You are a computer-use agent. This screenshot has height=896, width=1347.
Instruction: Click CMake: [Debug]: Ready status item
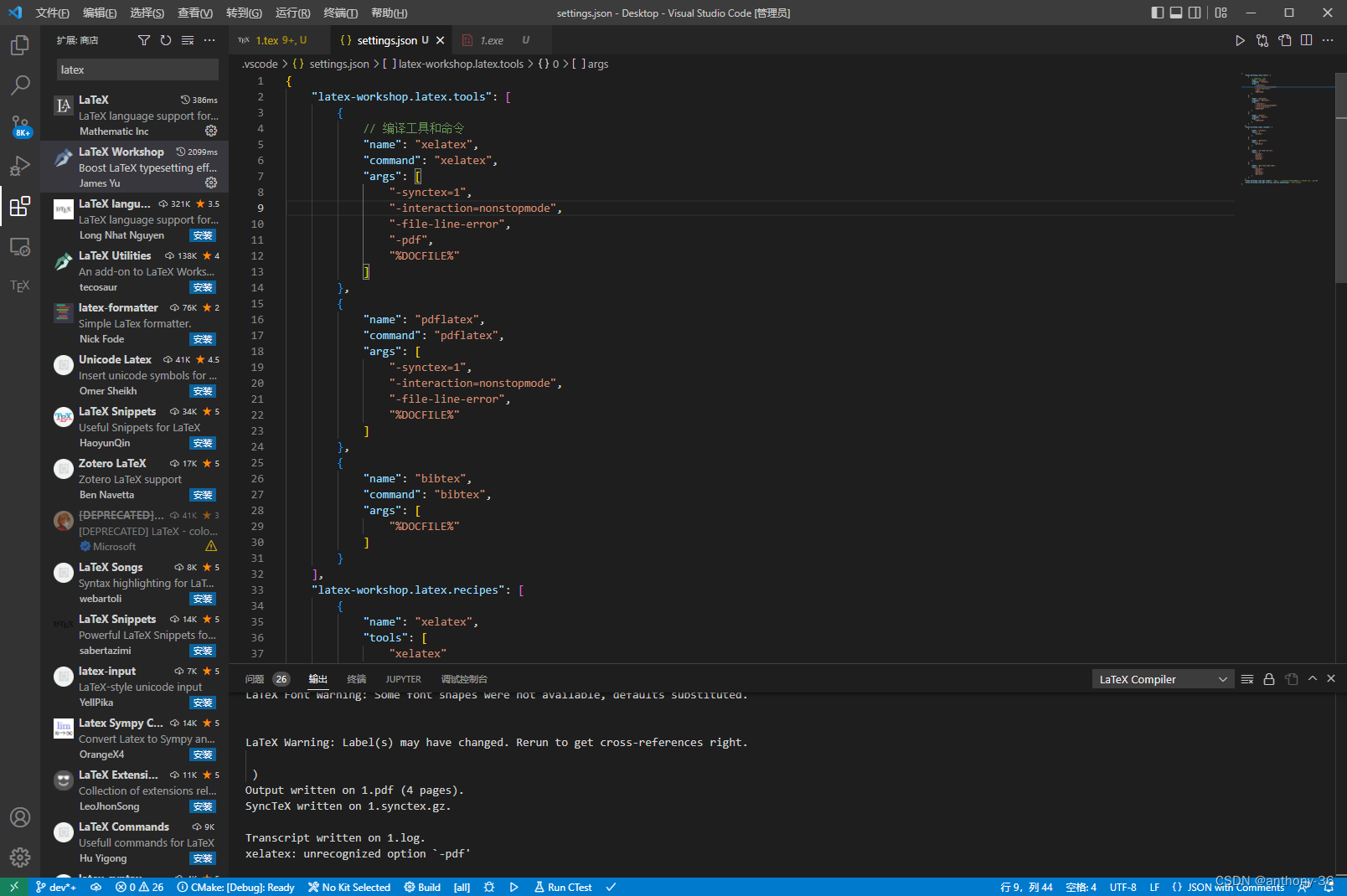tap(236, 887)
